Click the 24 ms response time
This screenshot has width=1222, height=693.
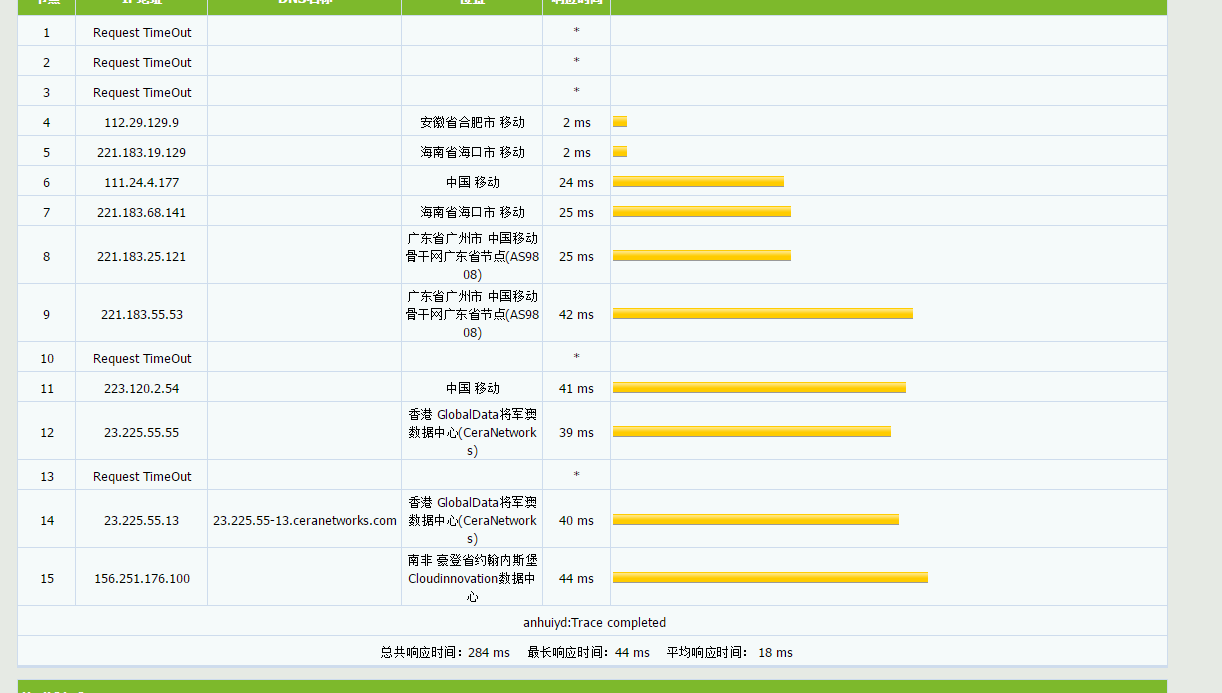point(576,182)
